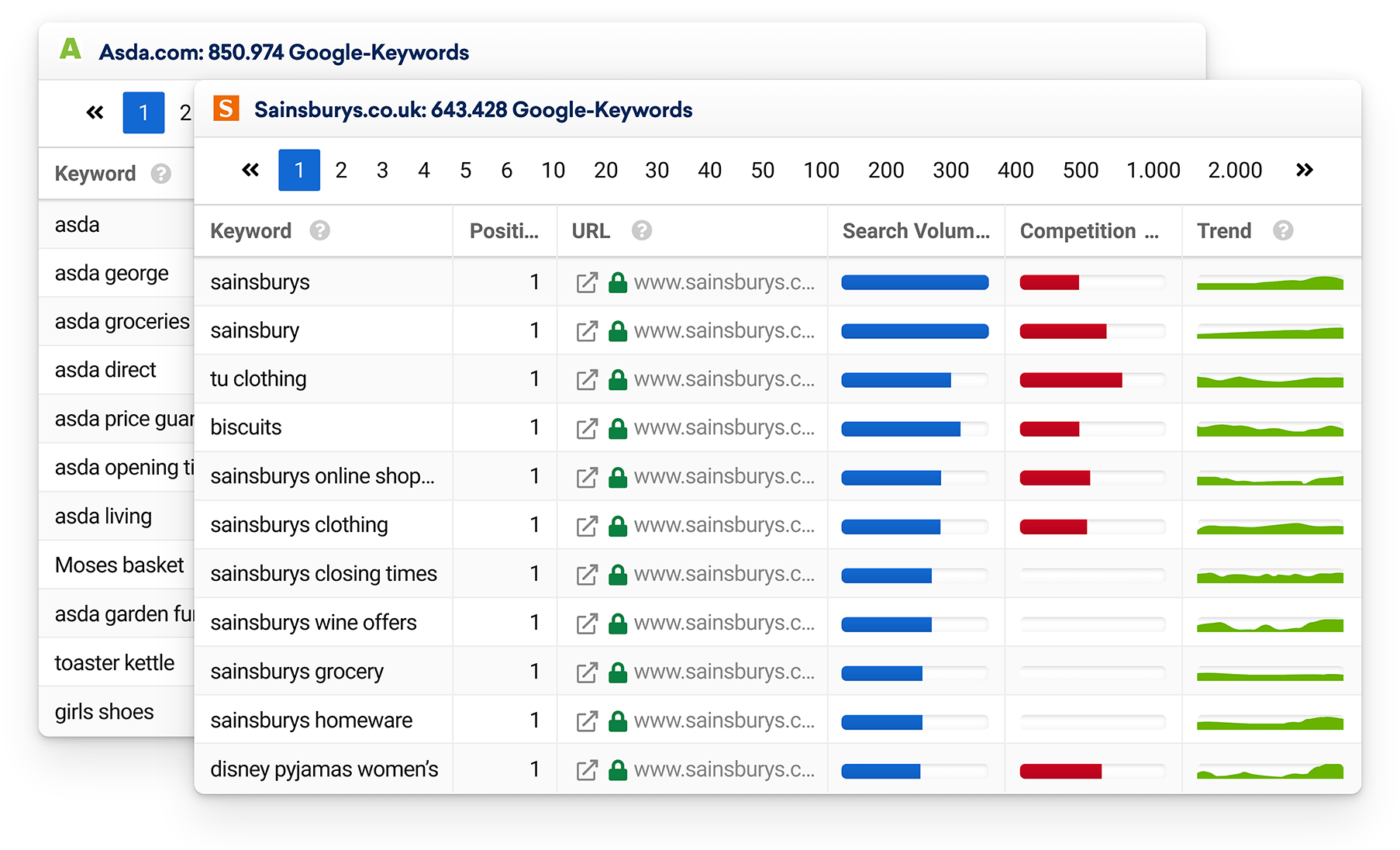Open external link icon in sainsburys clothing row
Screen dimensions: 1400x850
coord(587,526)
